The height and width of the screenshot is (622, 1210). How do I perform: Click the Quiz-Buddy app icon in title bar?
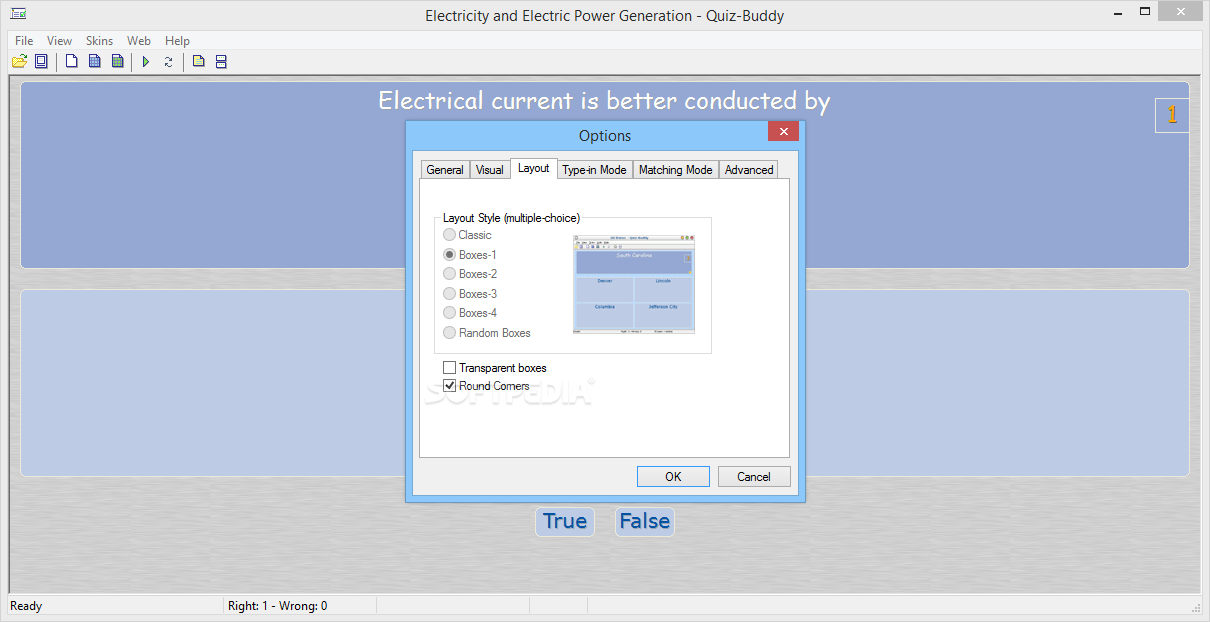click(x=18, y=15)
